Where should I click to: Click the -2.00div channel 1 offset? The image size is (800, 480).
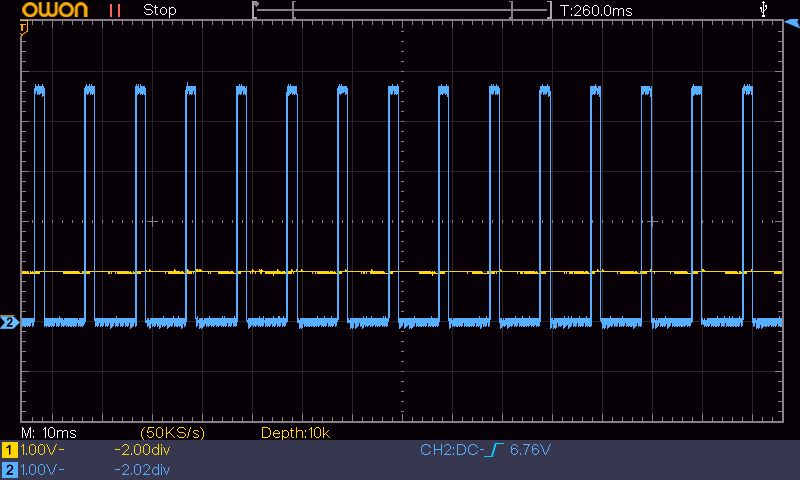point(142,450)
